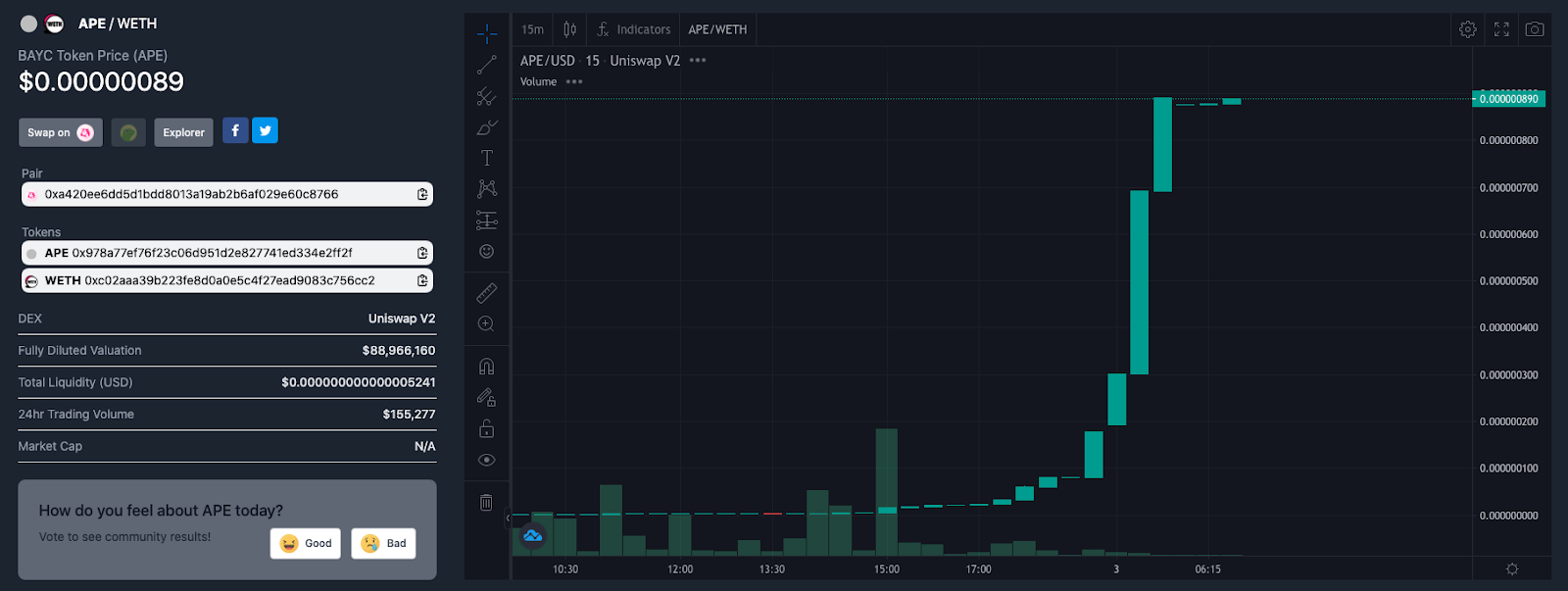
Task: Click the APE token address field
Action: [227, 253]
